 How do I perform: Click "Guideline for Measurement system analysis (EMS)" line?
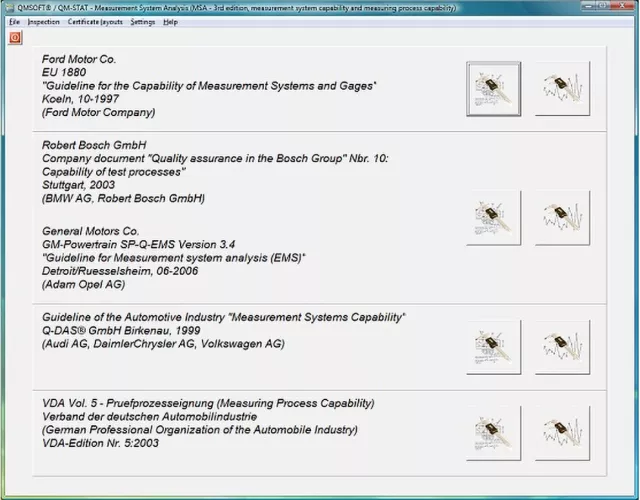point(174,258)
